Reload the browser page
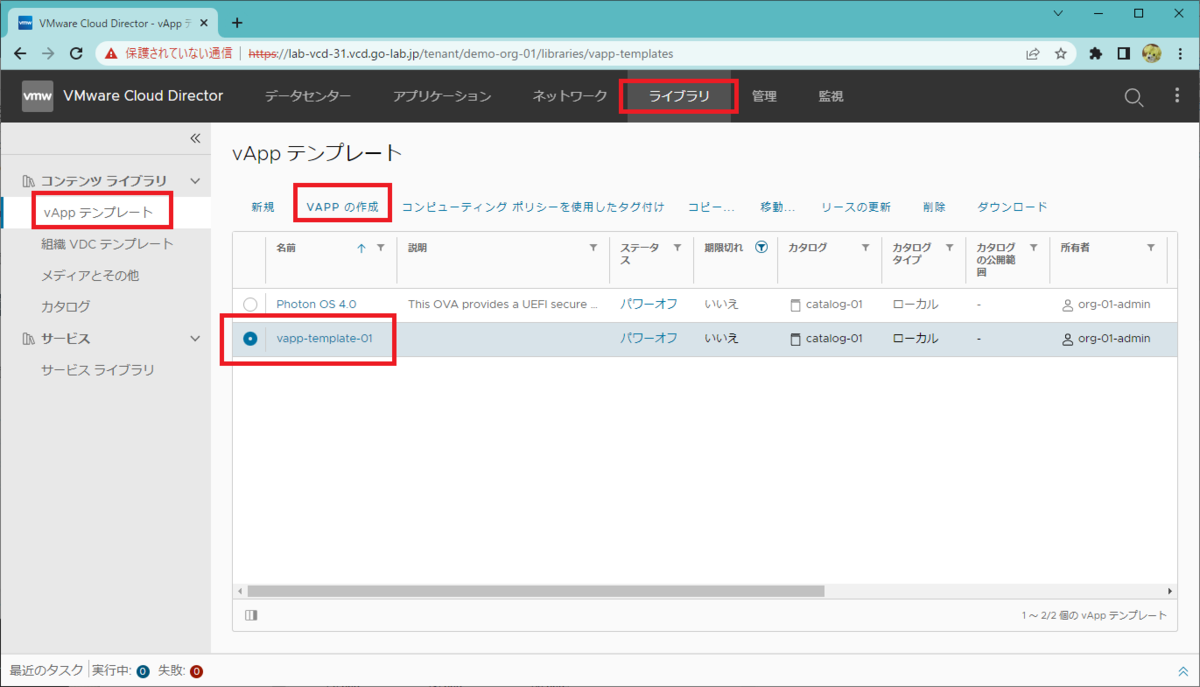 click(77, 53)
